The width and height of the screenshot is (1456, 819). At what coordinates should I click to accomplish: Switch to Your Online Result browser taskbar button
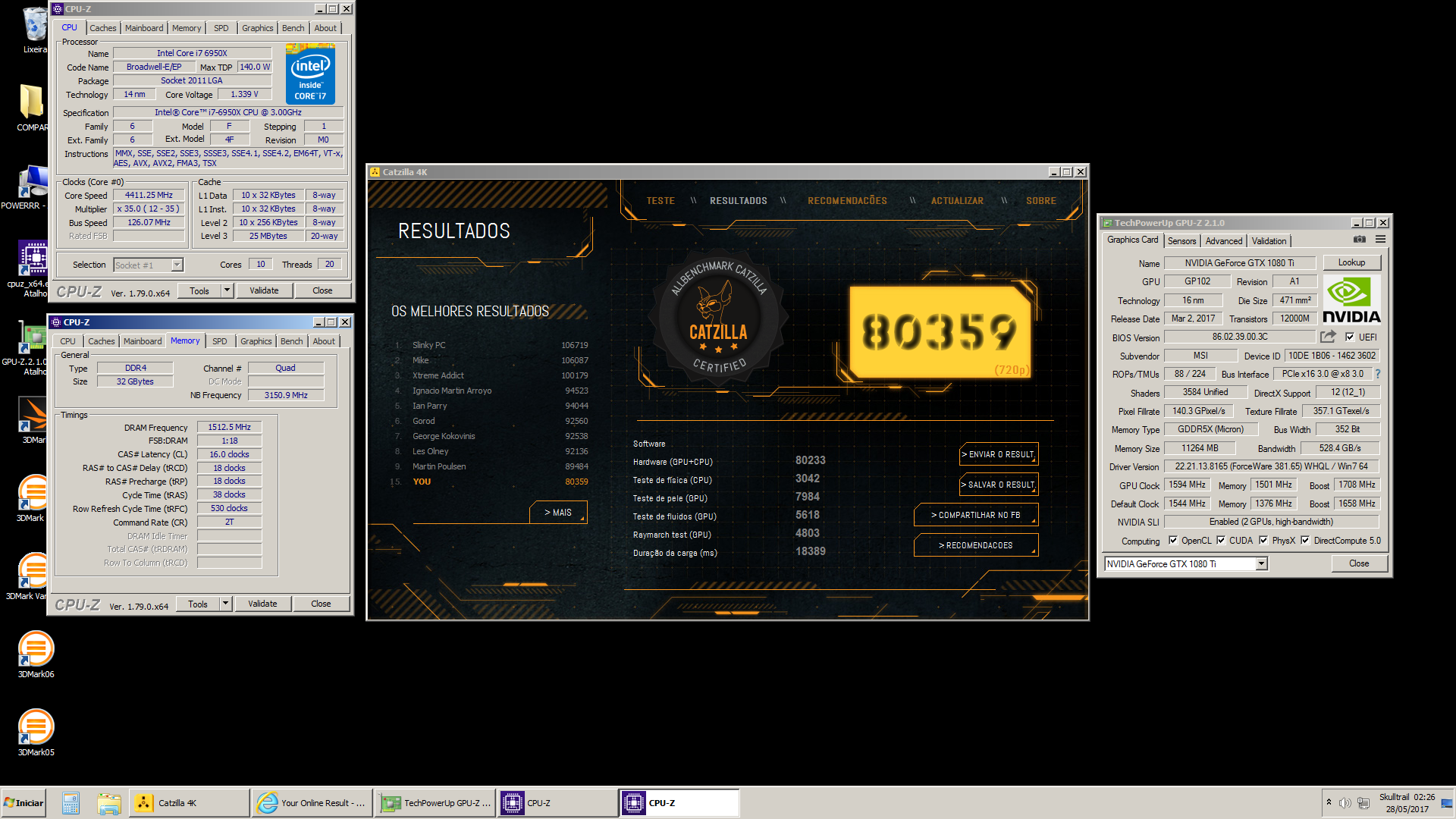click(312, 803)
